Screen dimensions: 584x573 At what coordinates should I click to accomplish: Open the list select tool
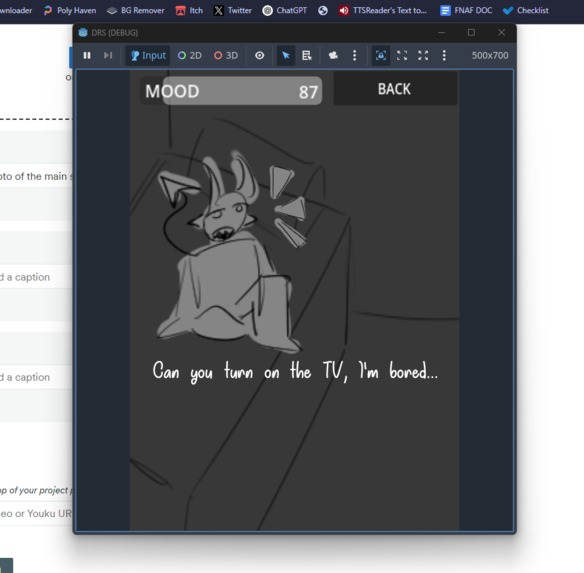307,56
